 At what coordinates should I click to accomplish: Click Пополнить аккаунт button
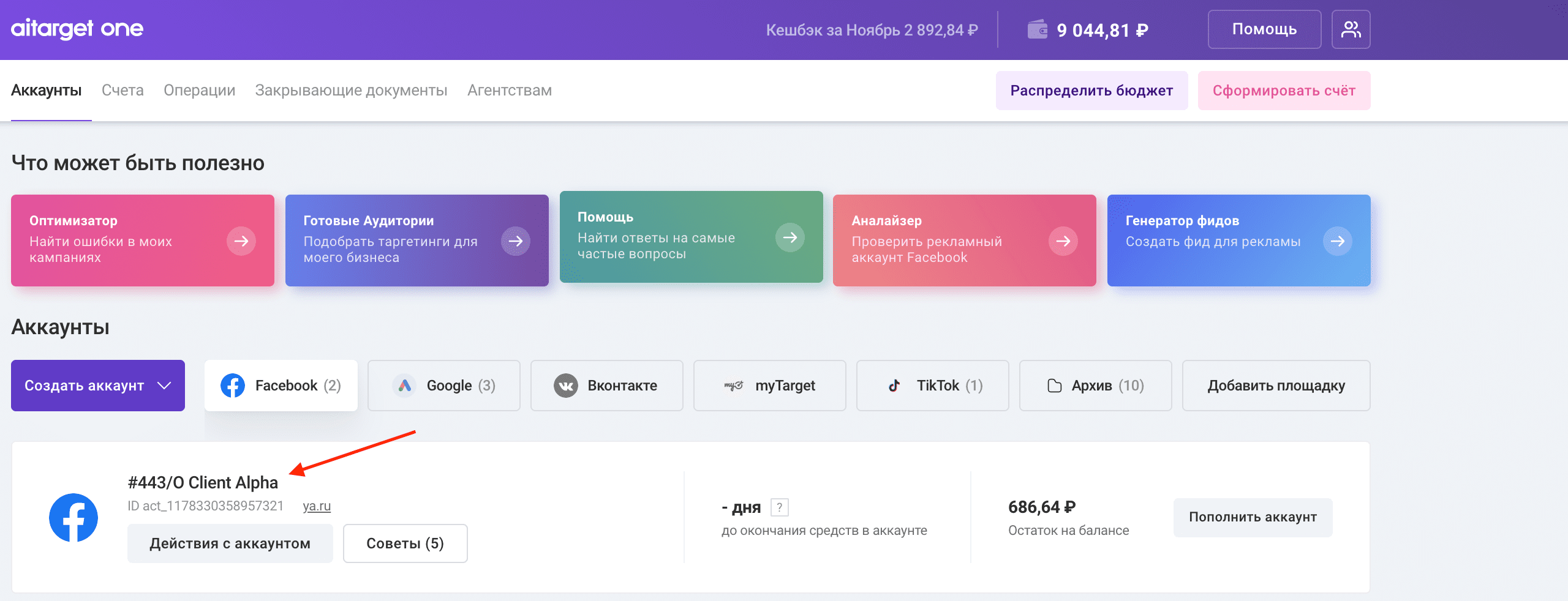pos(1253,517)
